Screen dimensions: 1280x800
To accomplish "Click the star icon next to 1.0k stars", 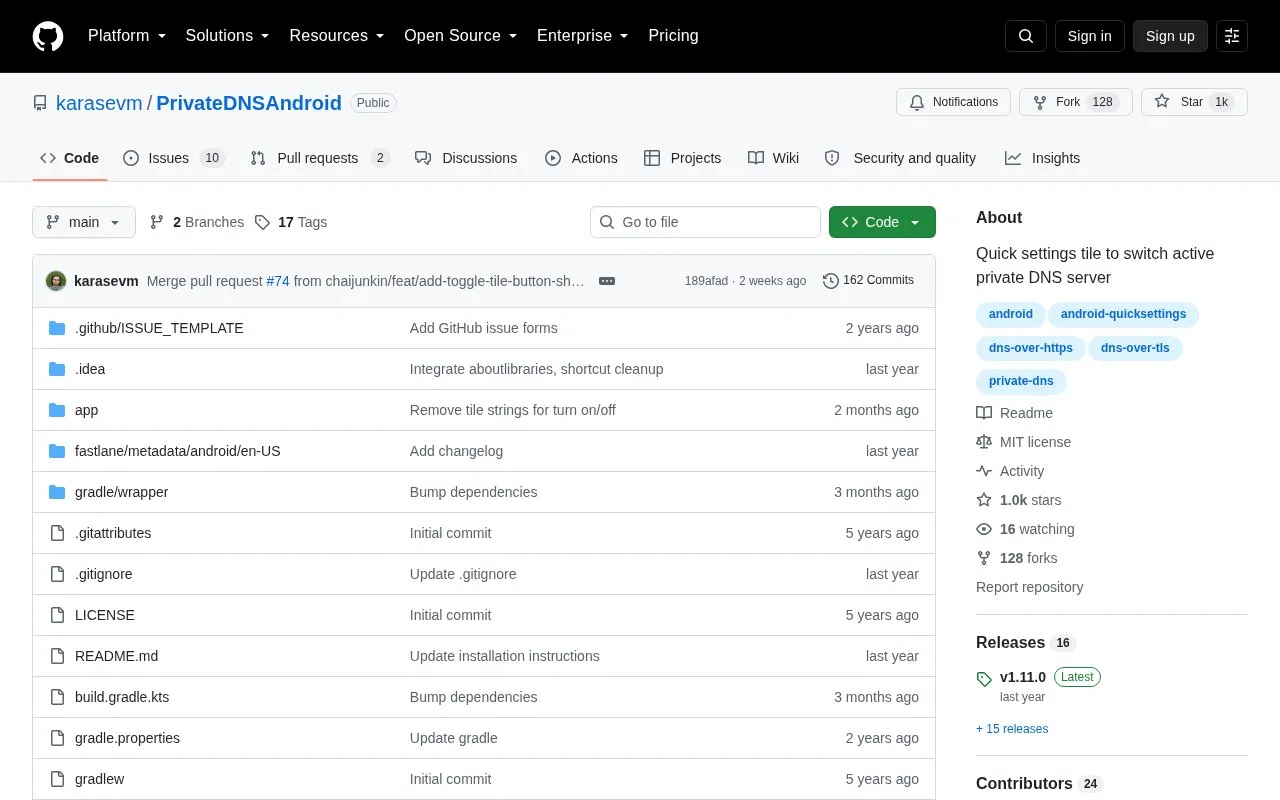I will tap(984, 500).
